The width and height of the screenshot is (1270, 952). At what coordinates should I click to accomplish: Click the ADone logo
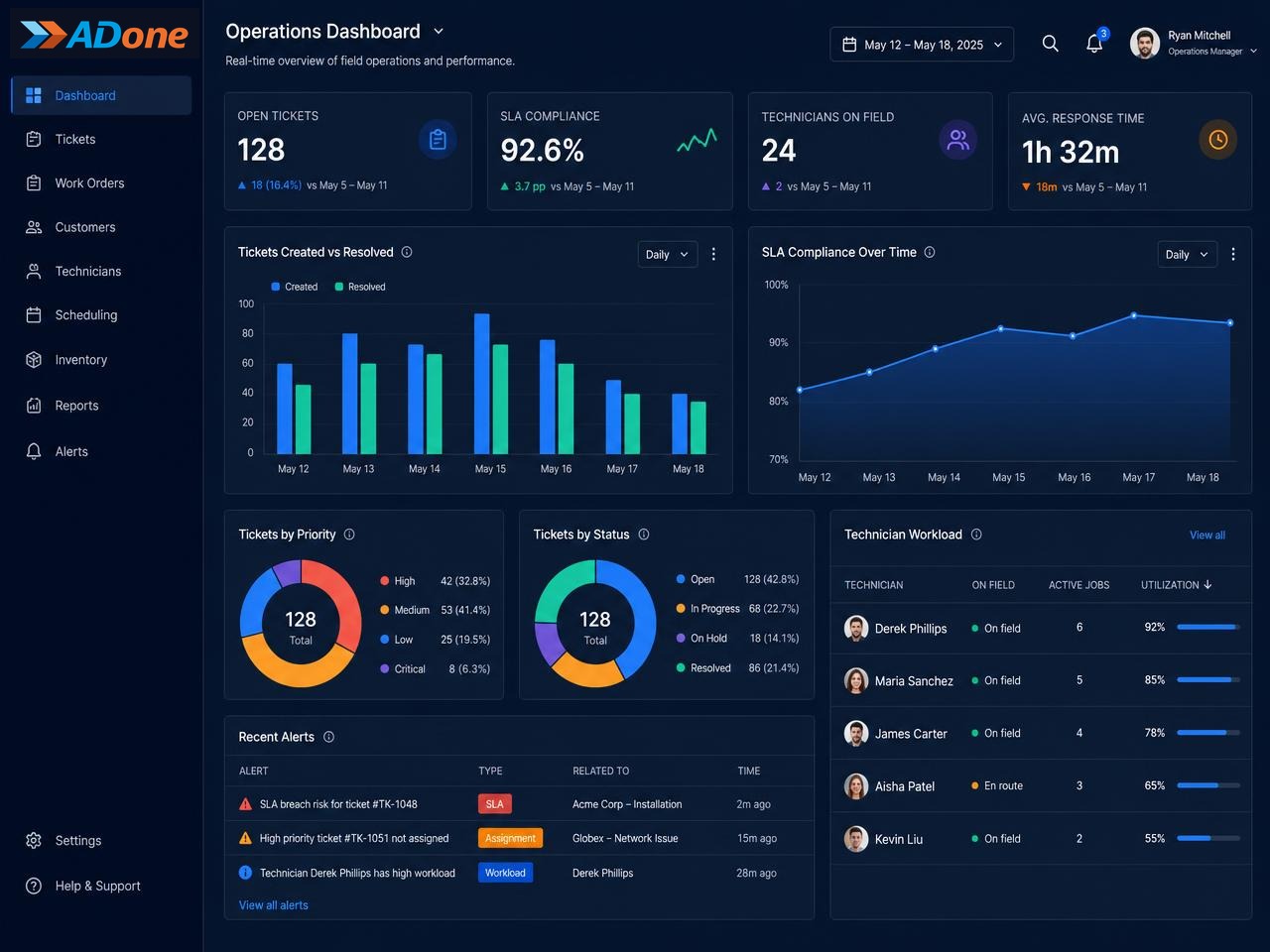(x=104, y=35)
